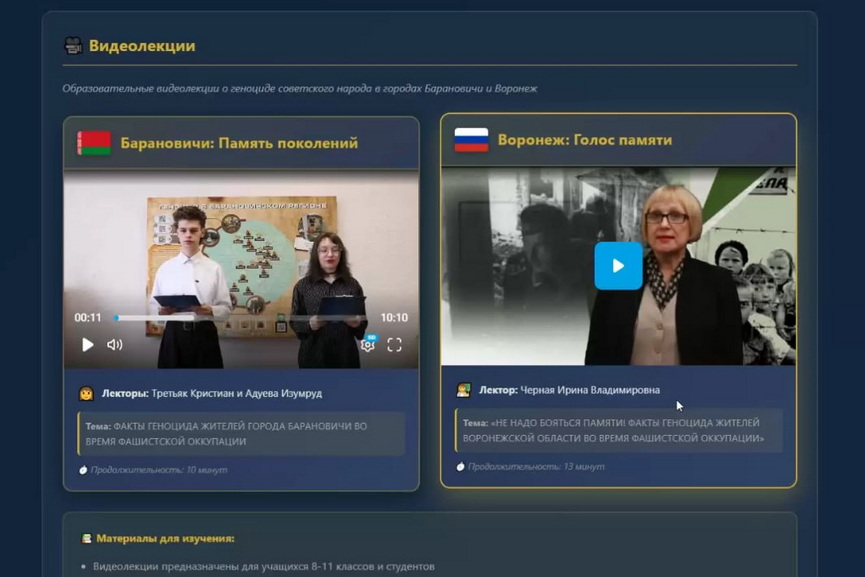The height and width of the screenshot is (577, 865).
Task: Click the book icon beside Материалы для изучения
Action: click(86, 538)
